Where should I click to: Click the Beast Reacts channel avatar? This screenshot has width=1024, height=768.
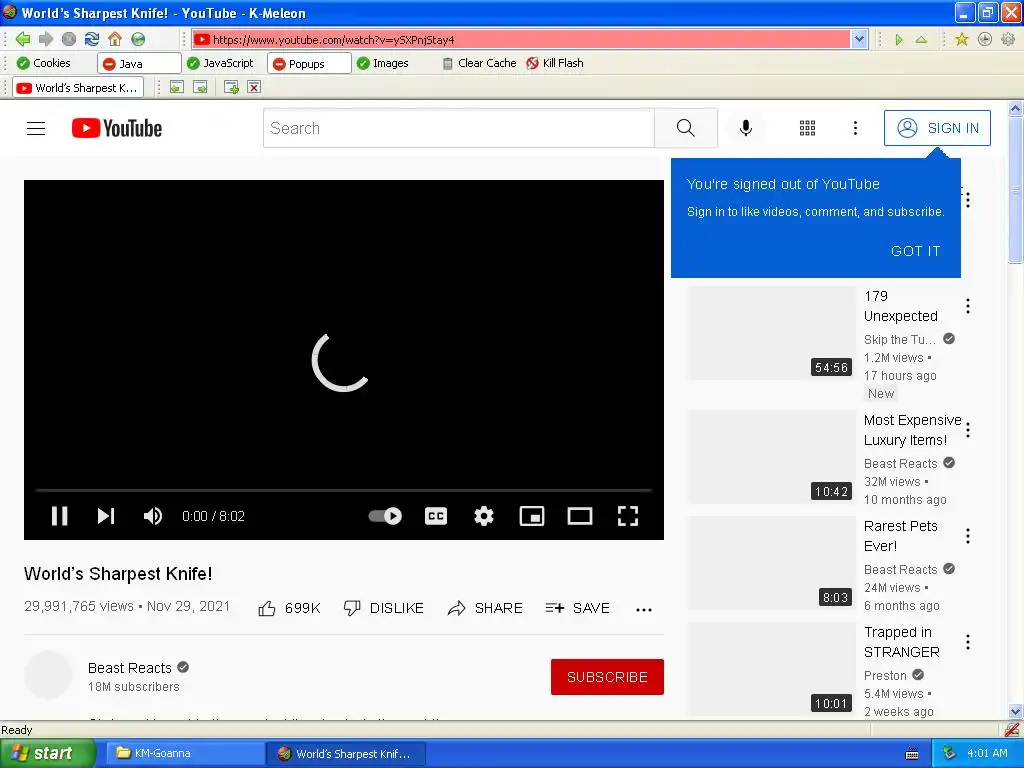point(48,675)
